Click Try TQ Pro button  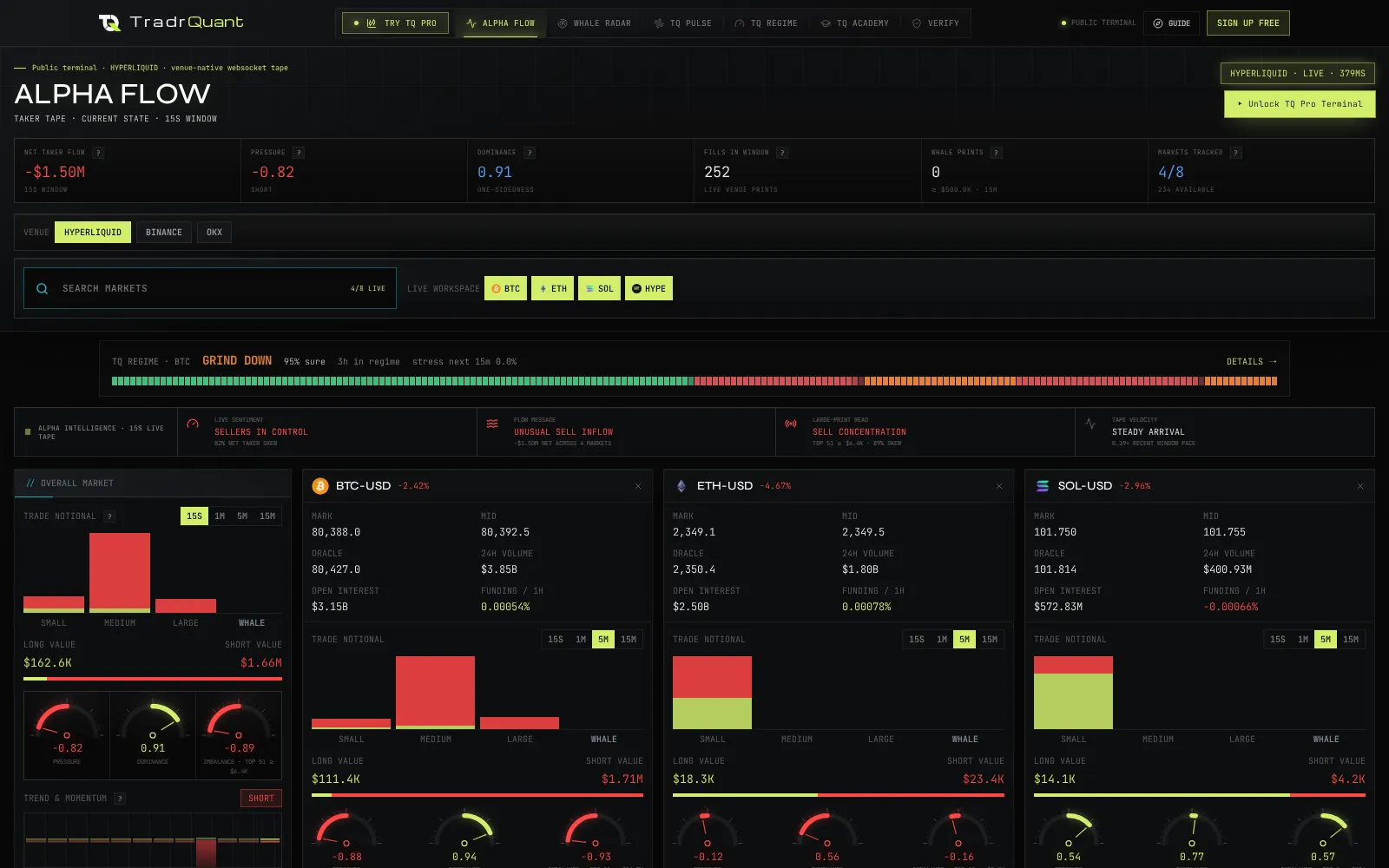point(395,23)
